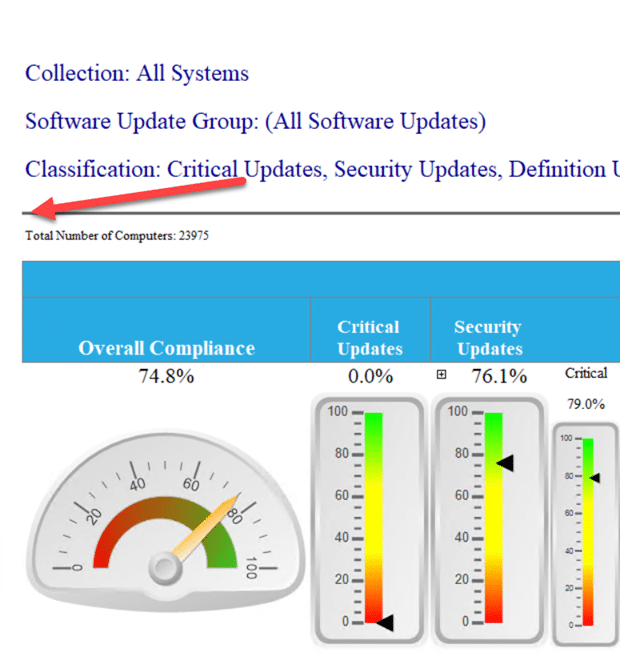Select the Critical Updates vertical gauge bar

click(x=372, y=518)
